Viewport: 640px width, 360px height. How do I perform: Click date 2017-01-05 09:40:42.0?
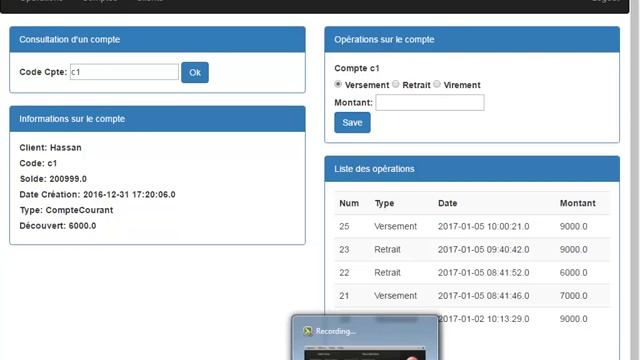click(x=484, y=249)
